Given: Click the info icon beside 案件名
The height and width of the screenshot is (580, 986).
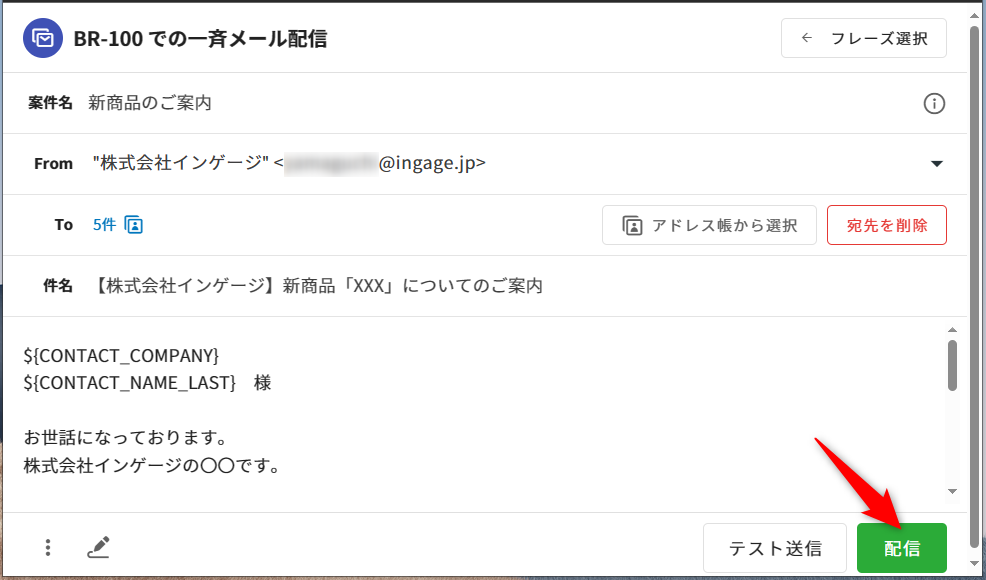Looking at the screenshot, I should pos(934,103).
